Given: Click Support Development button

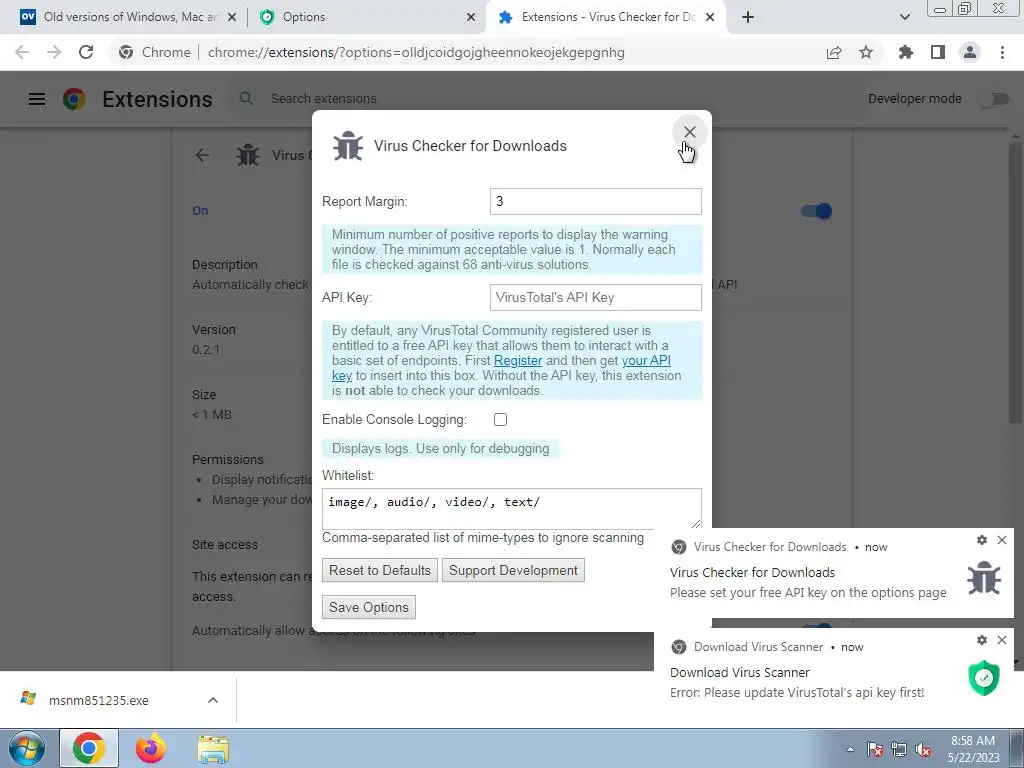Looking at the screenshot, I should coord(513,570).
